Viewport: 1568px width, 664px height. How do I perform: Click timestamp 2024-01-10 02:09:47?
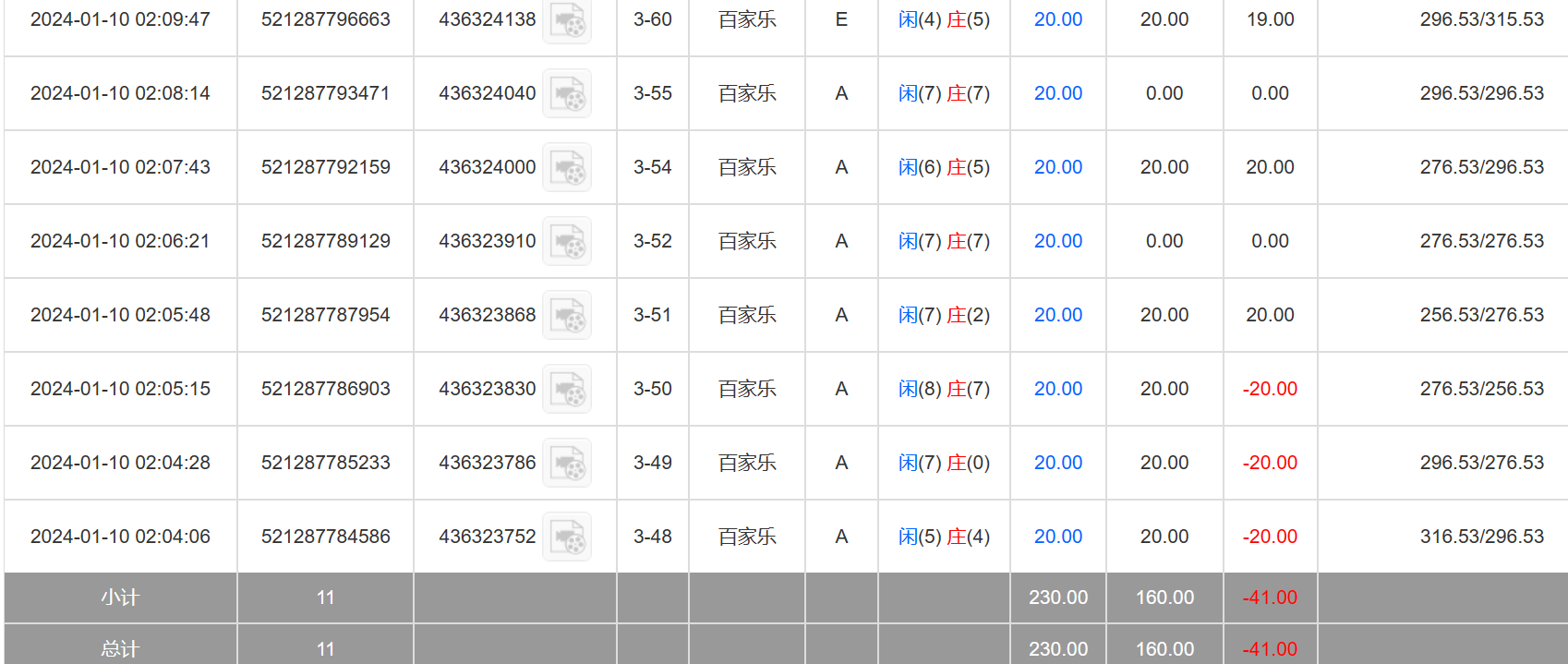pos(120,19)
